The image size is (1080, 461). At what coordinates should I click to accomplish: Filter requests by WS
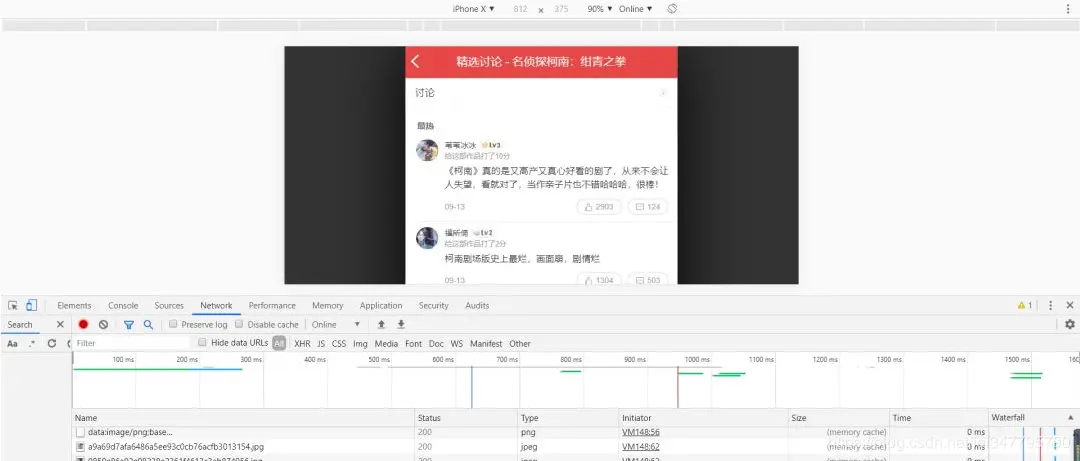457,343
